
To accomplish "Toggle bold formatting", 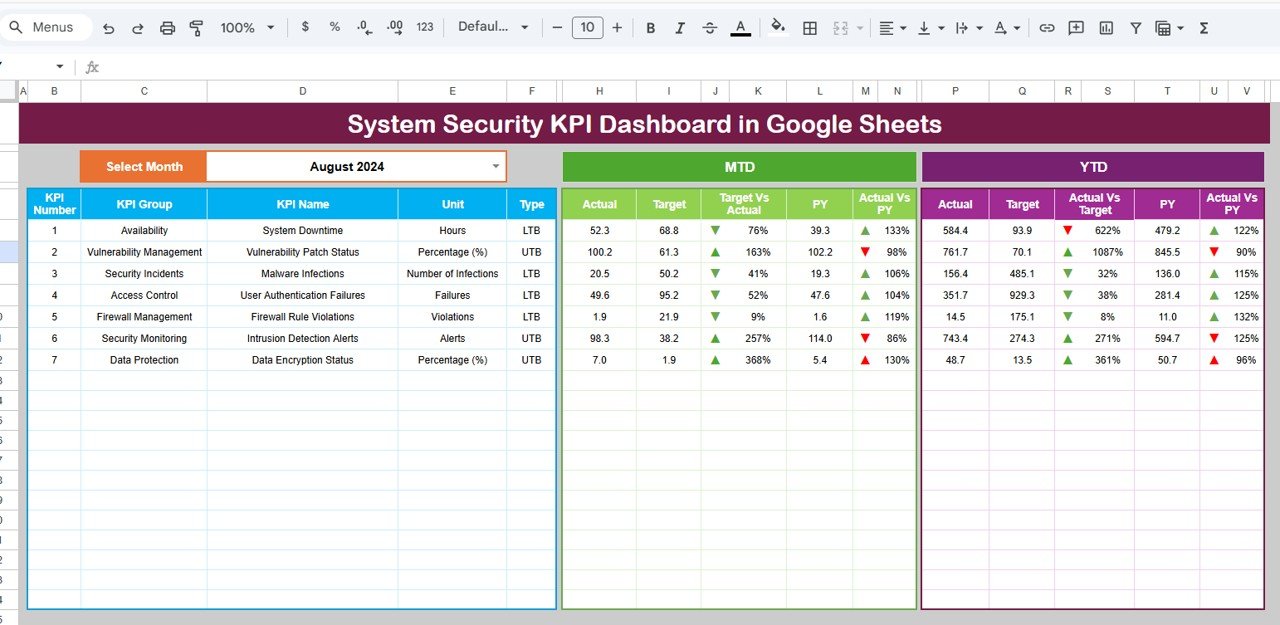I will pos(650,27).
